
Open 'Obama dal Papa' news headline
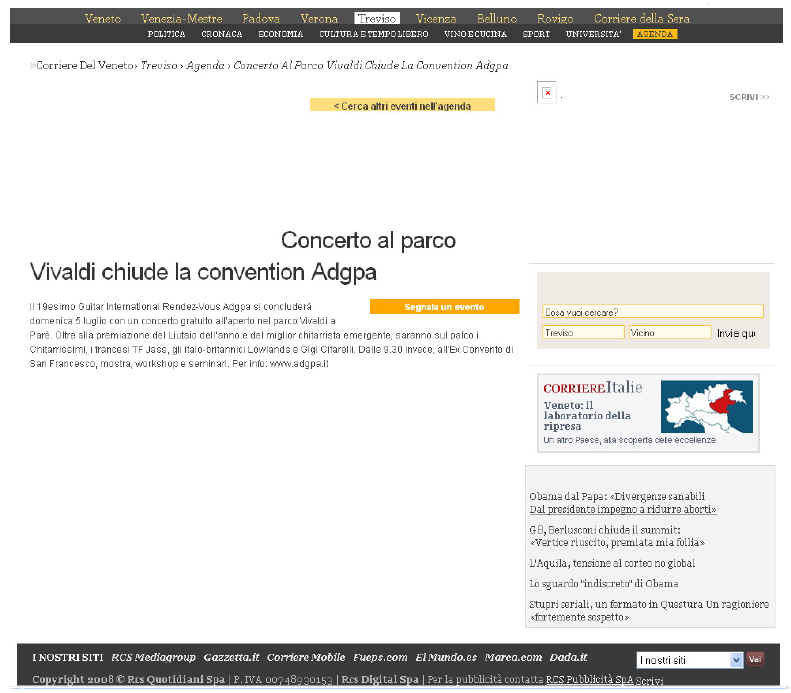pyautogui.click(x=623, y=503)
